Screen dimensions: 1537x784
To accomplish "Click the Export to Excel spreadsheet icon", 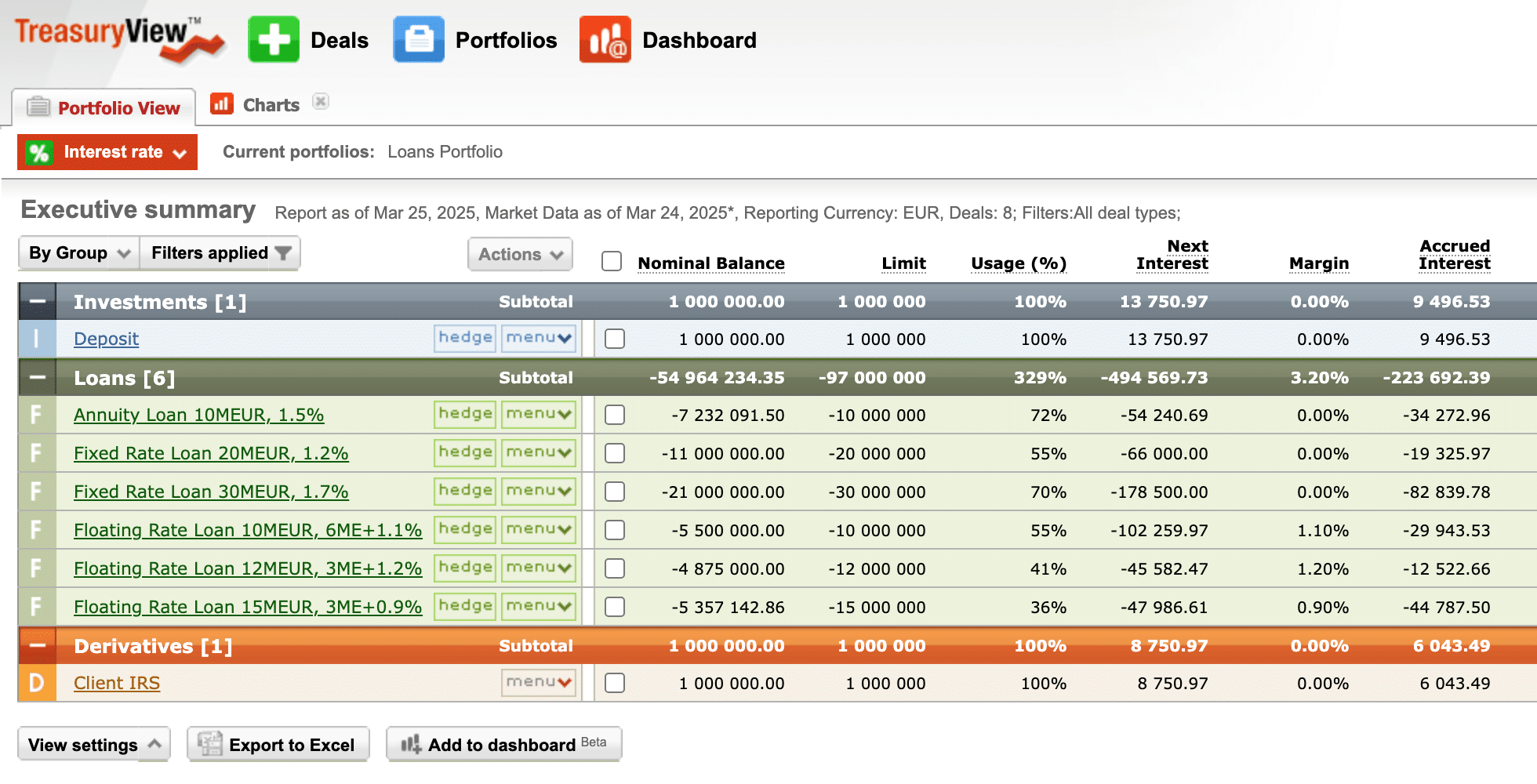I will [x=209, y=743].
